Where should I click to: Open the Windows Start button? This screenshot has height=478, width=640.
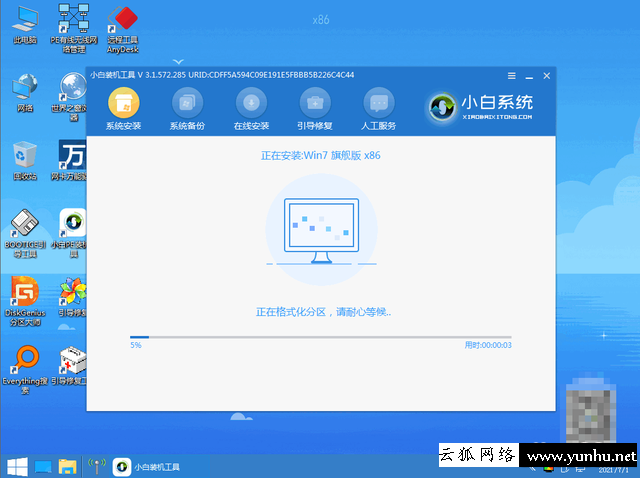[17, 467]
